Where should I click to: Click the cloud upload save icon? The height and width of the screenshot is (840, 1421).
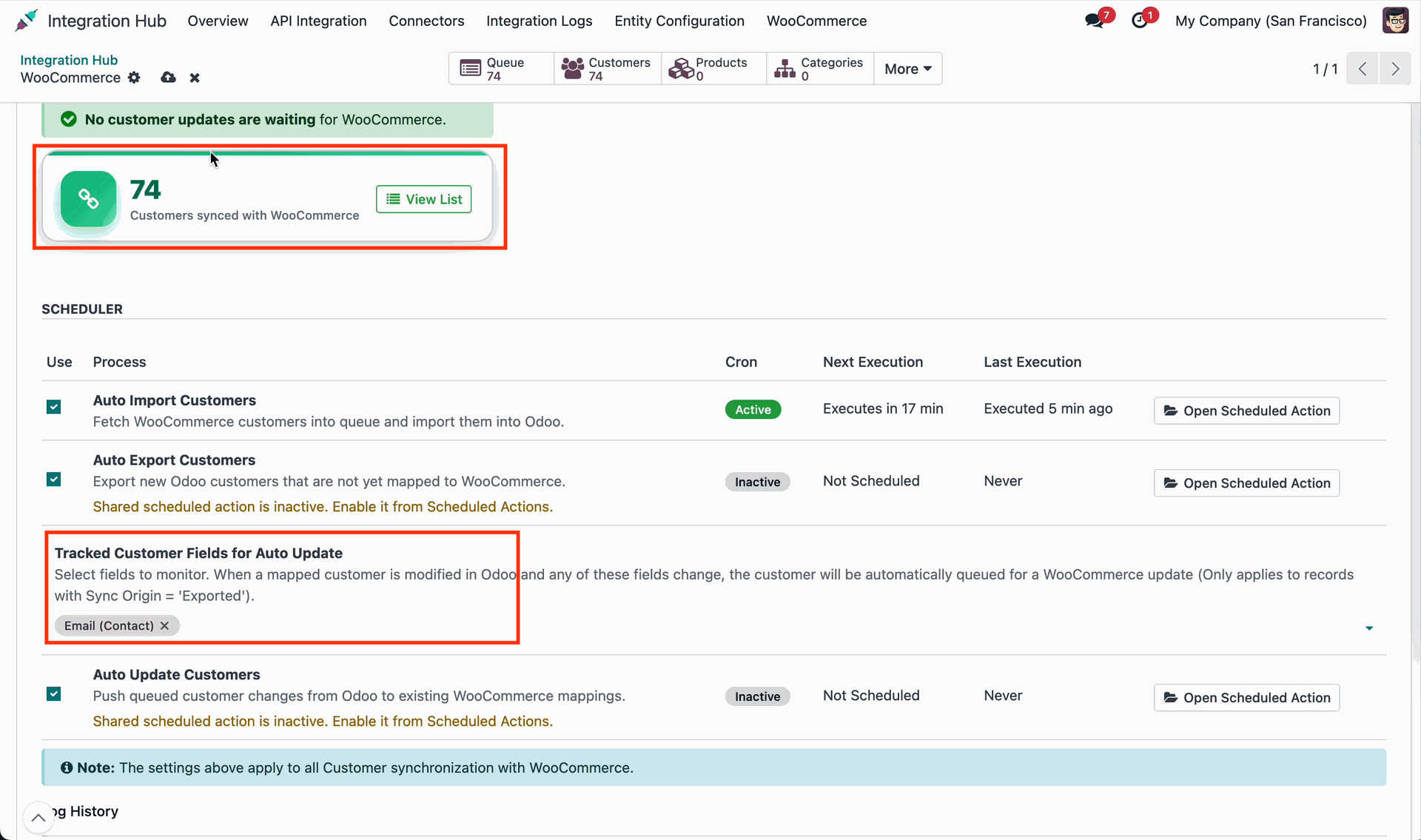pyautogui.click(x=168, y=78)
